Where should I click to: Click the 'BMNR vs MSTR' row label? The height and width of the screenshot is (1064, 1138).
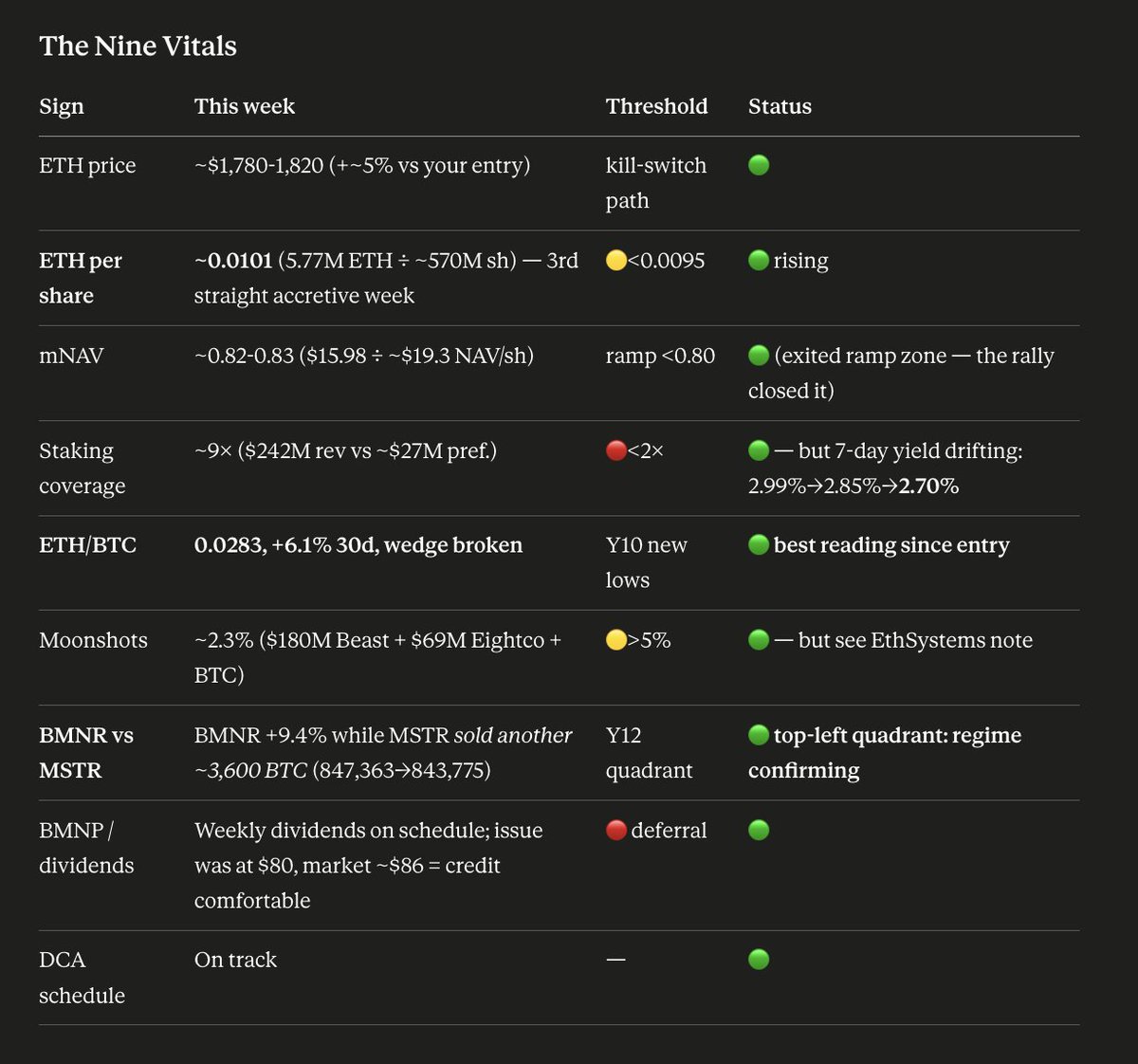point(86,752)
